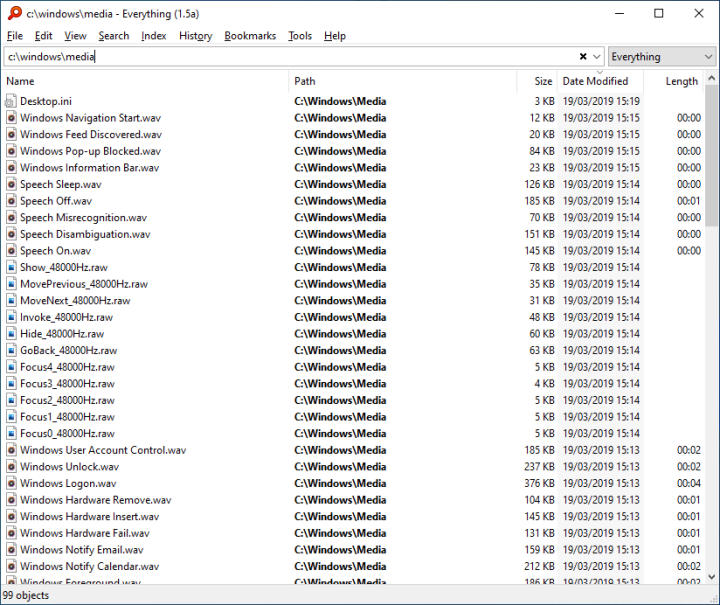Click the Show_48000Hz.raw file icon
The width and height of the screenshot is (720, 605).
11,267
